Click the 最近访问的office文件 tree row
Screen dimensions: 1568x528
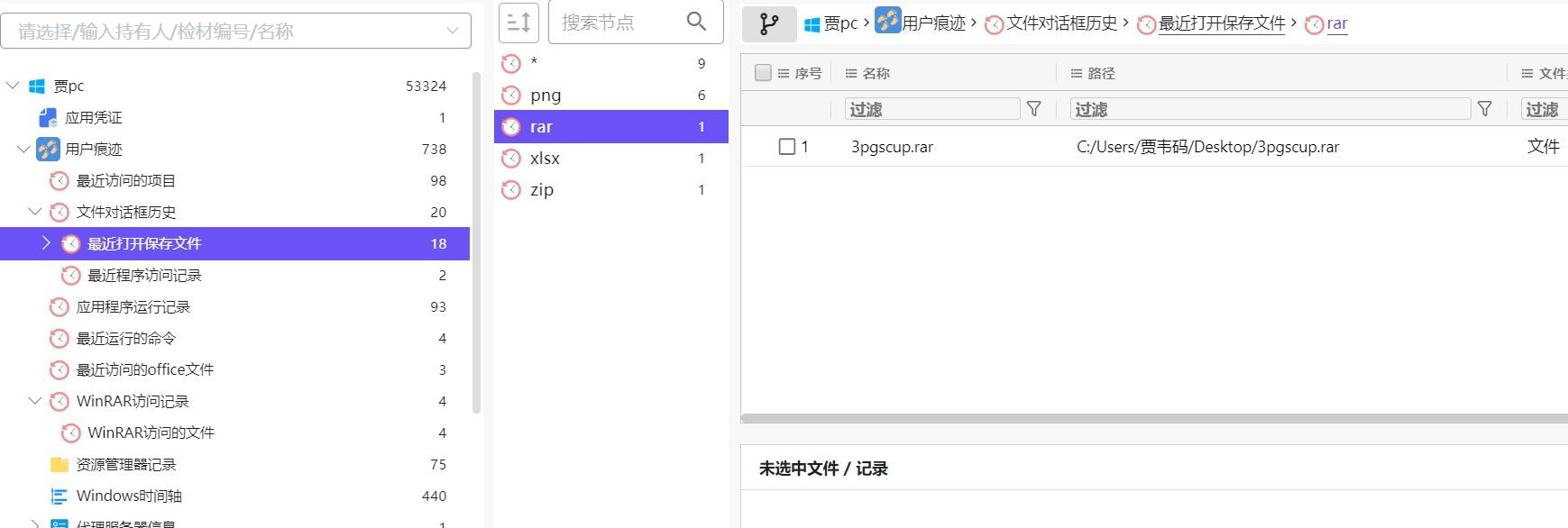(235, 369)
